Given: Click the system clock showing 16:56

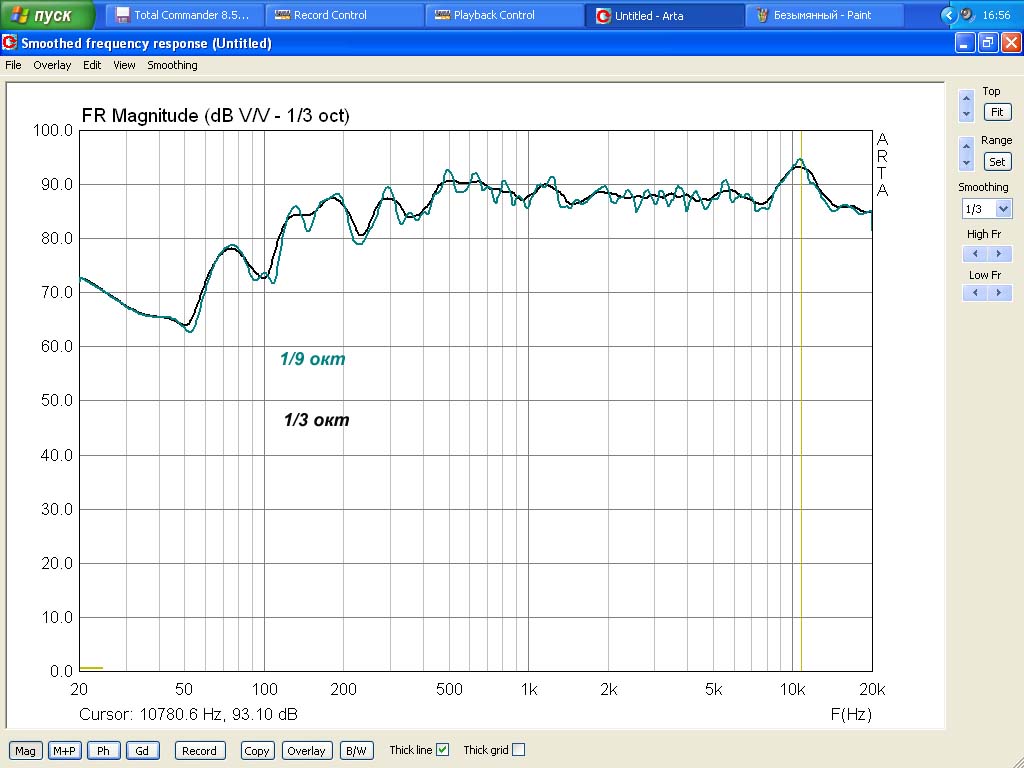Looking at the screenshot, I should [x=996, y=15].
